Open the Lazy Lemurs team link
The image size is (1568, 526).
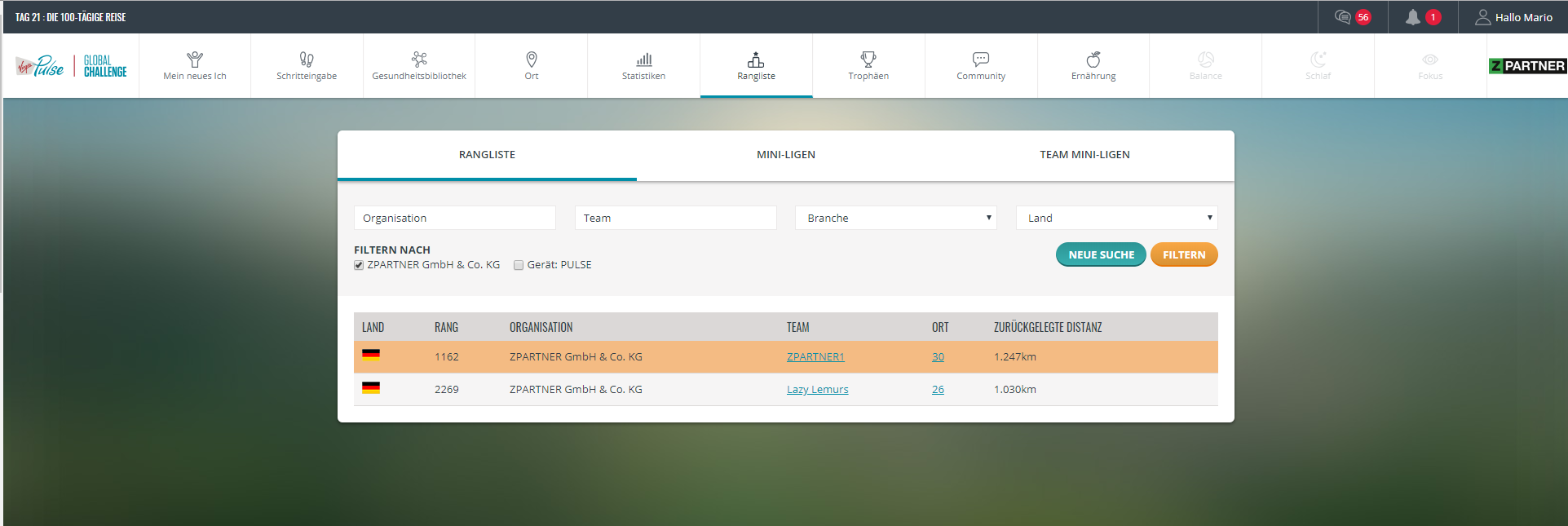pyautogui.click(x=817, y=390)
